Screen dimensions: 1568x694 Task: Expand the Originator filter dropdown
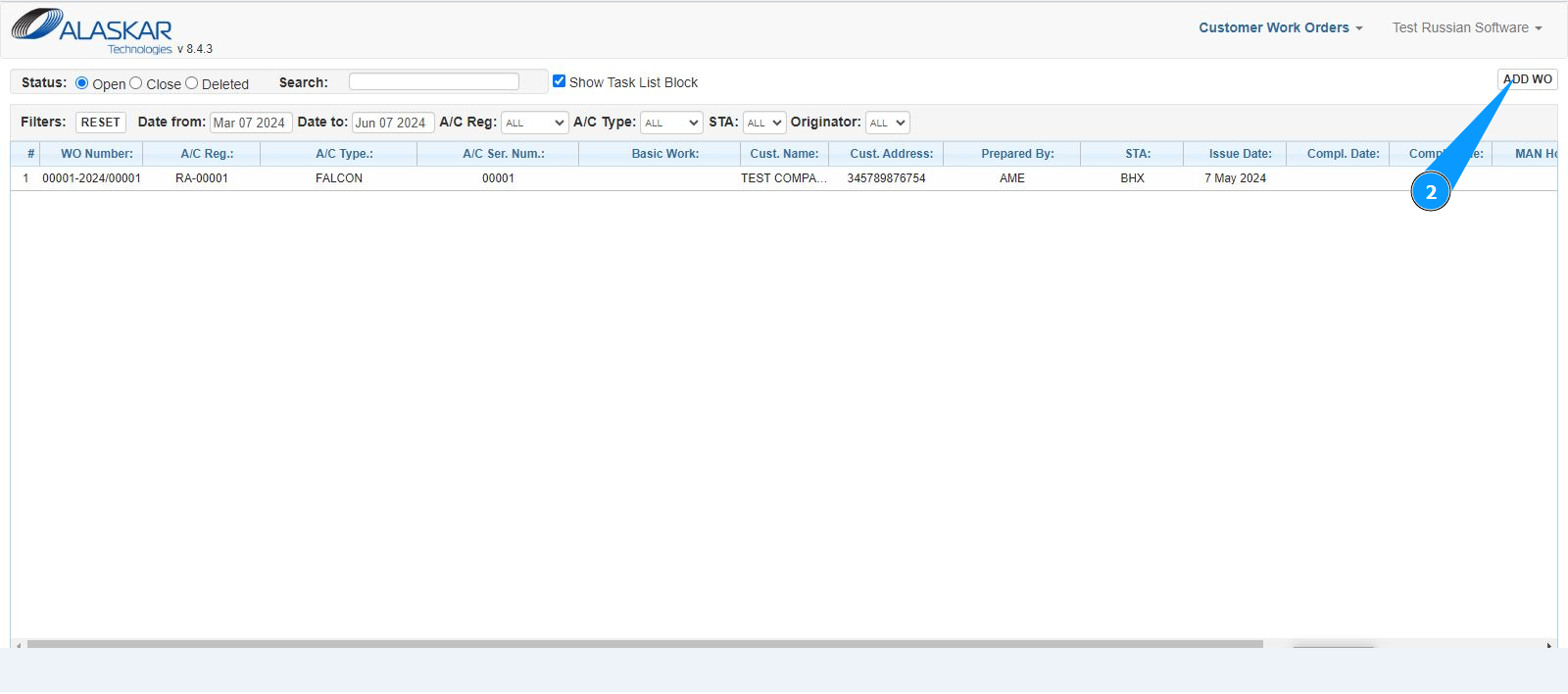[887, 123]
